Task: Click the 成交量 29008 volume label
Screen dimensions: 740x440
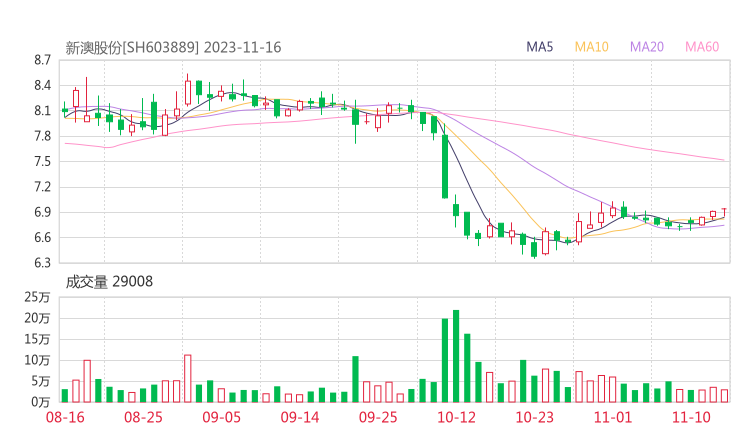Action: [109, 282]
